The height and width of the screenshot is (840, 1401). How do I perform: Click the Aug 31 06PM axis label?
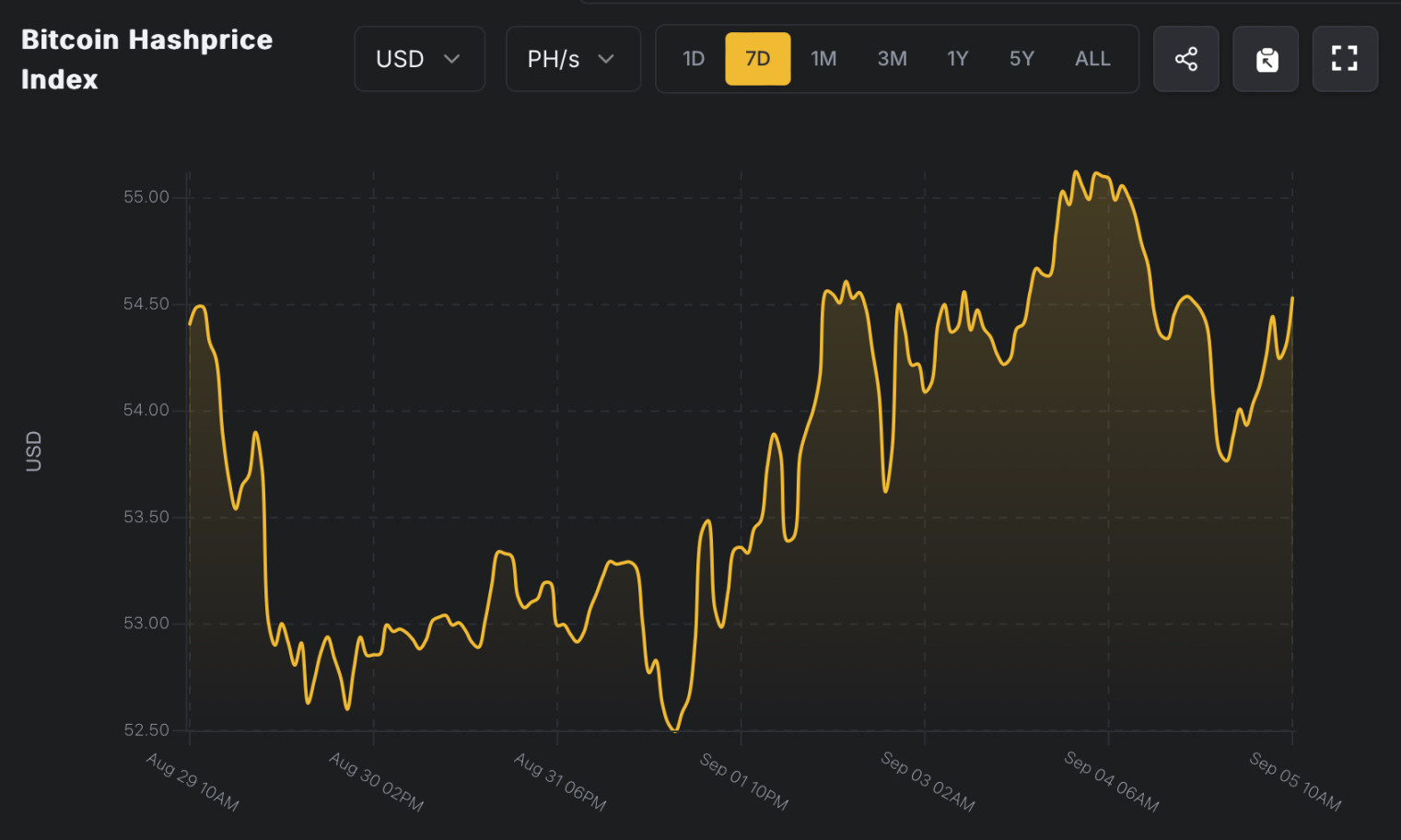[x=560, y=782]
